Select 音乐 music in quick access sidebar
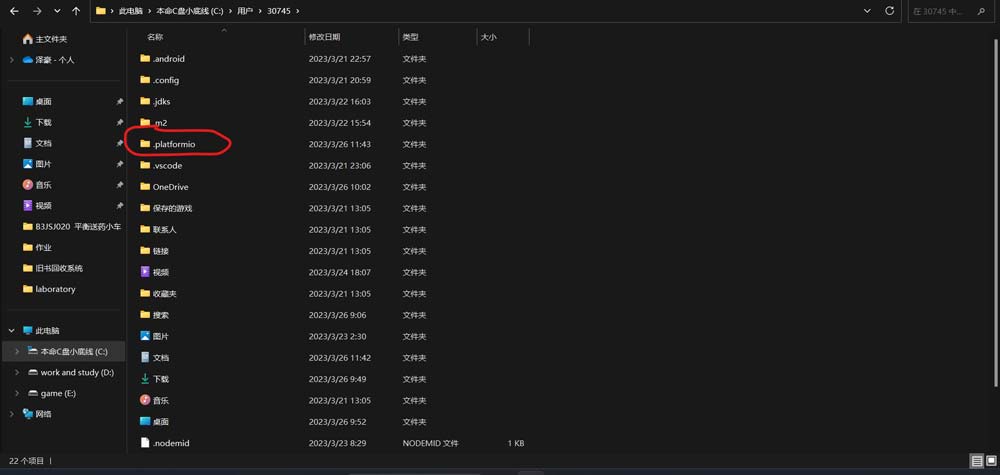 coord(43,185)
